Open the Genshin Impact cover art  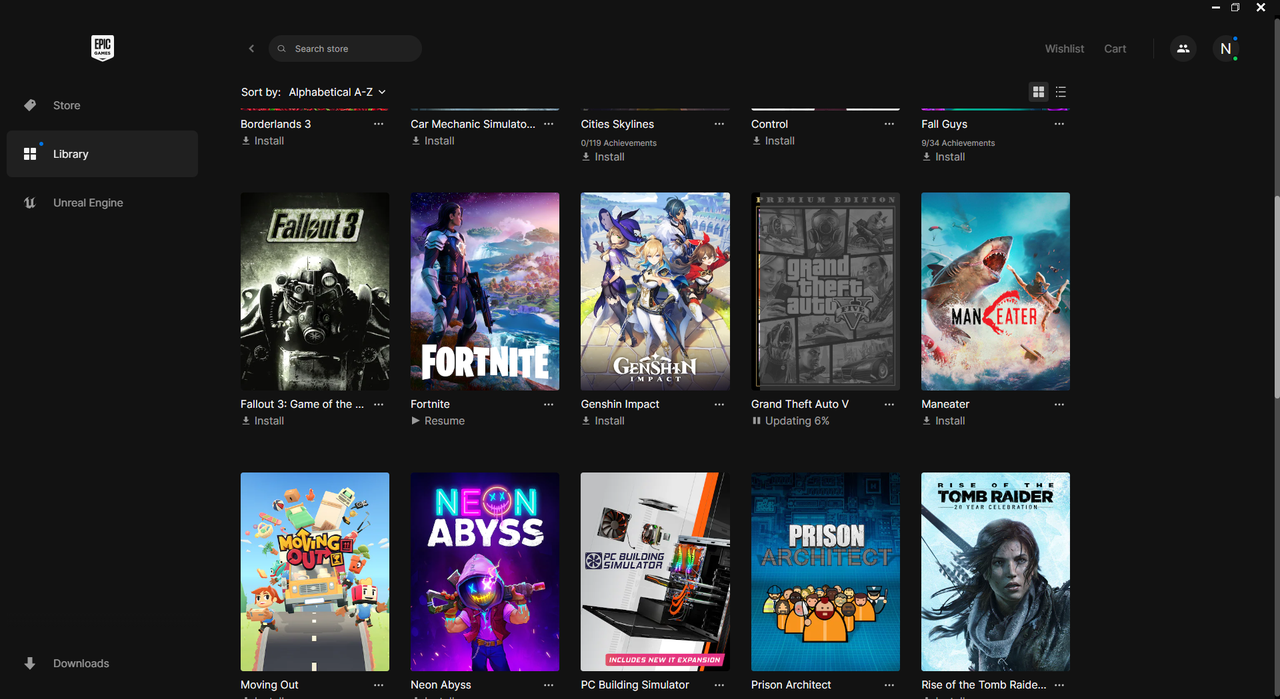point(655,291)
